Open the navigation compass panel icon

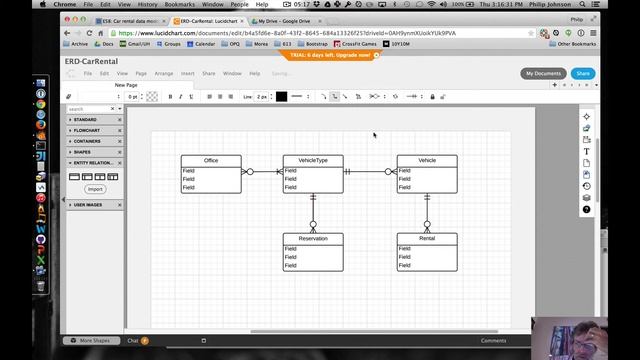587,117
